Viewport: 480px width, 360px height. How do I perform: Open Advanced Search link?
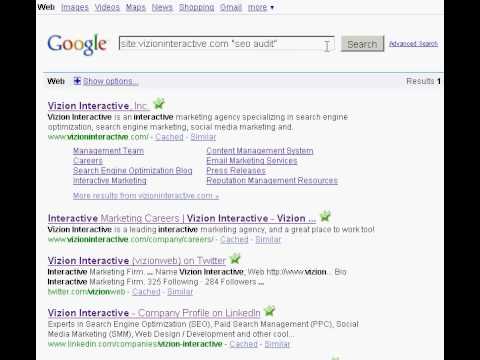pos(413,44)
